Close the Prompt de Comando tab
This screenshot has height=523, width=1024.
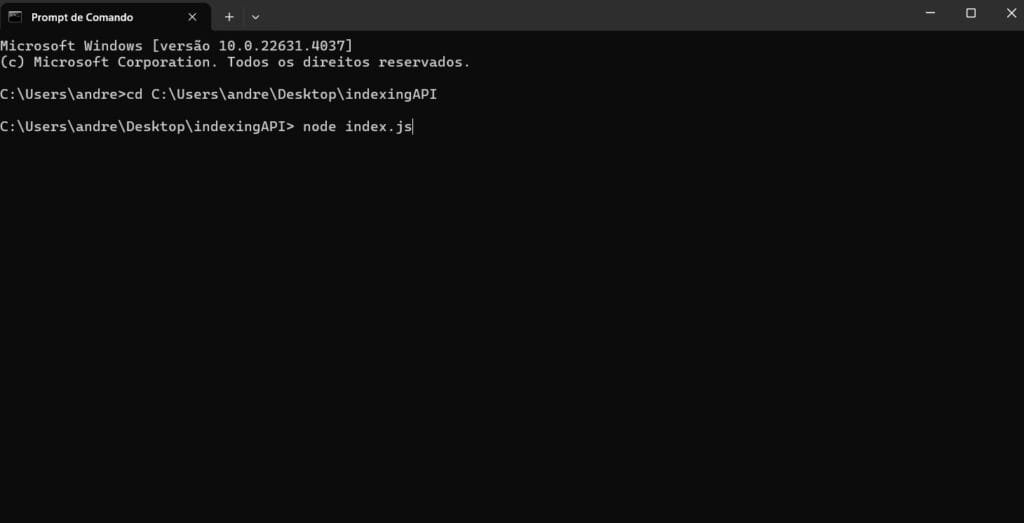192,17
